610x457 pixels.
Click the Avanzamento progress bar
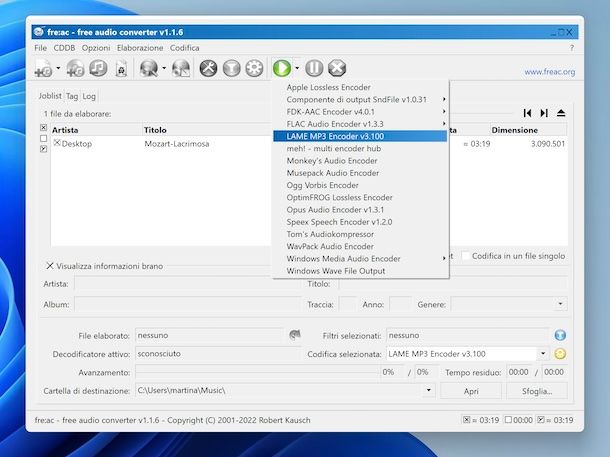pyautogui.click(x=257, y=372)
